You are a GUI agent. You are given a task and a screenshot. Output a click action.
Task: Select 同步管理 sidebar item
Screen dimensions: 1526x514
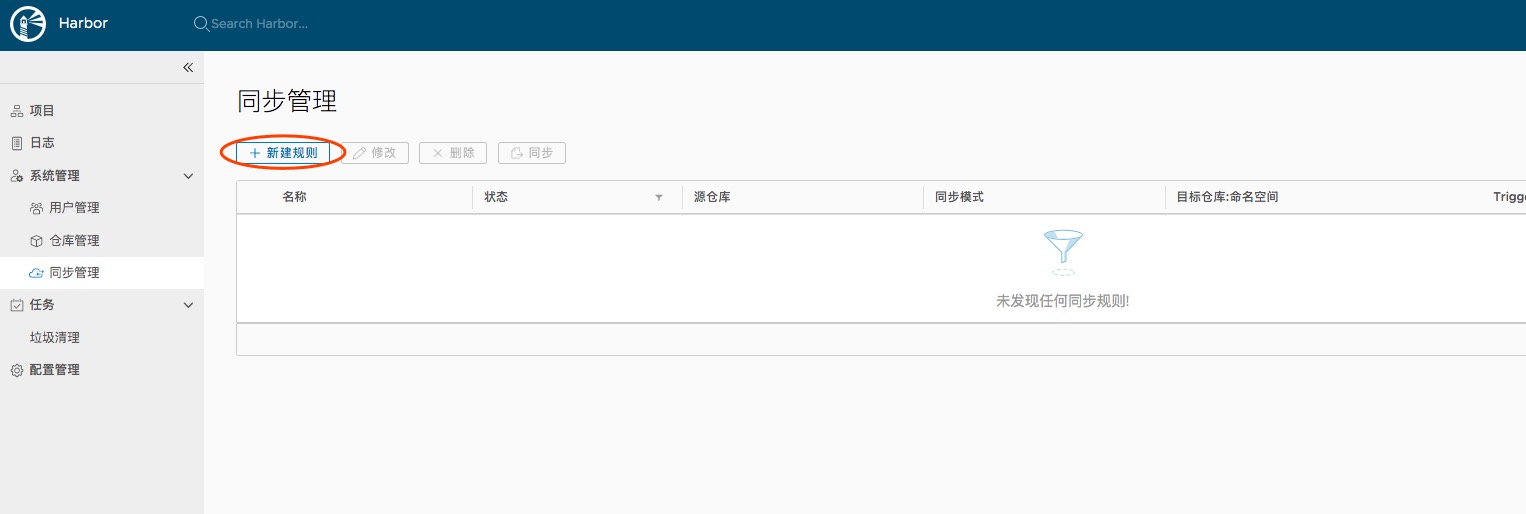click(x=74, y=273)
